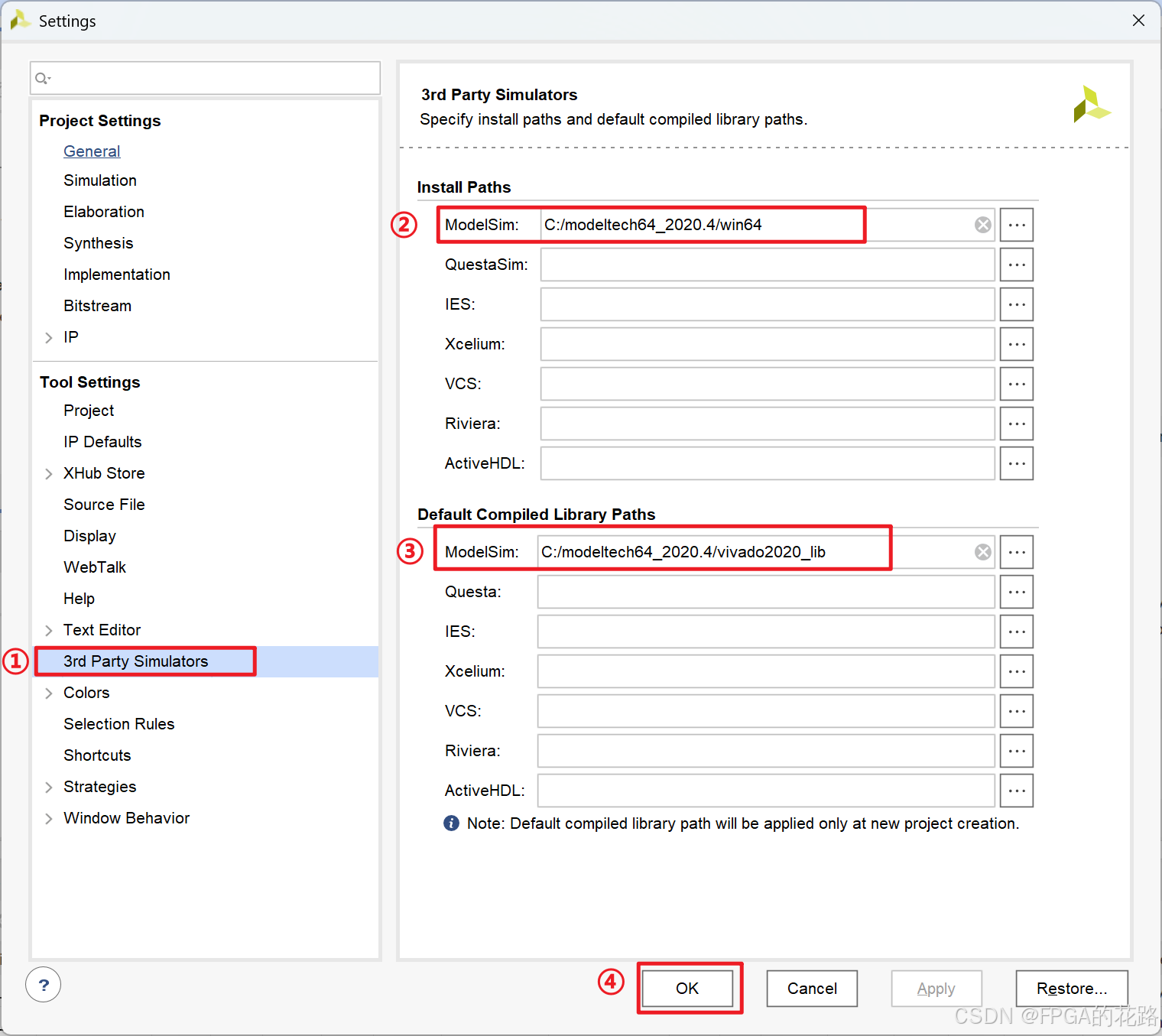1162x1036 pixels.
Task: Open Shortcuts settings
Action: point(97,755)
